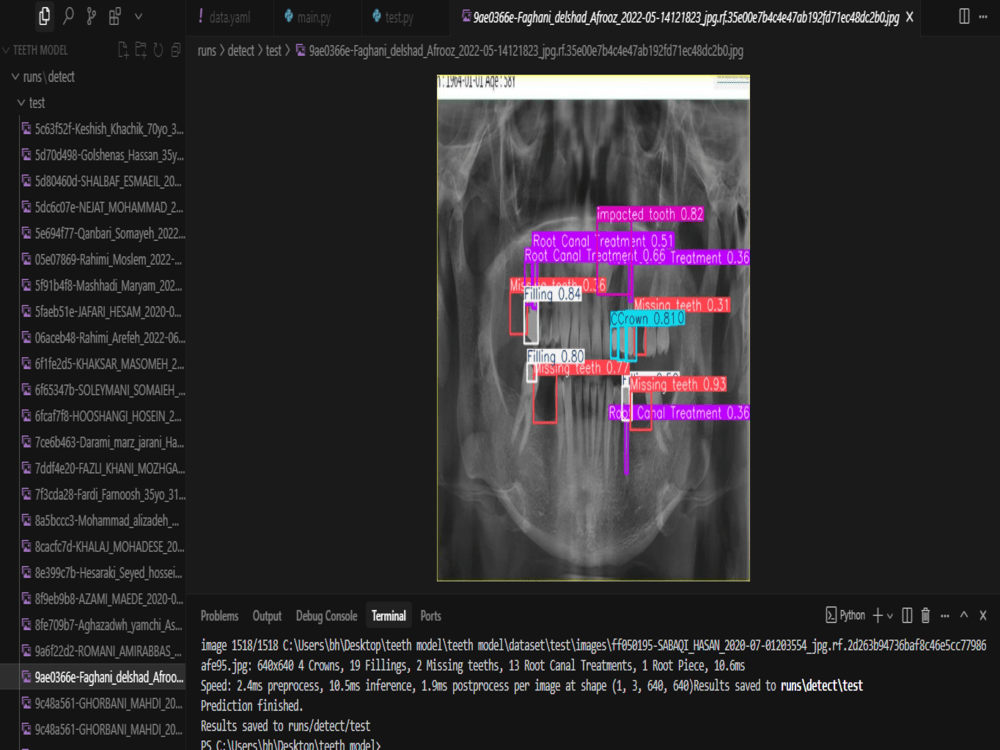The image size is (1000, 750).
Task: Split the terminal pane
Action: tap(907, 615)
